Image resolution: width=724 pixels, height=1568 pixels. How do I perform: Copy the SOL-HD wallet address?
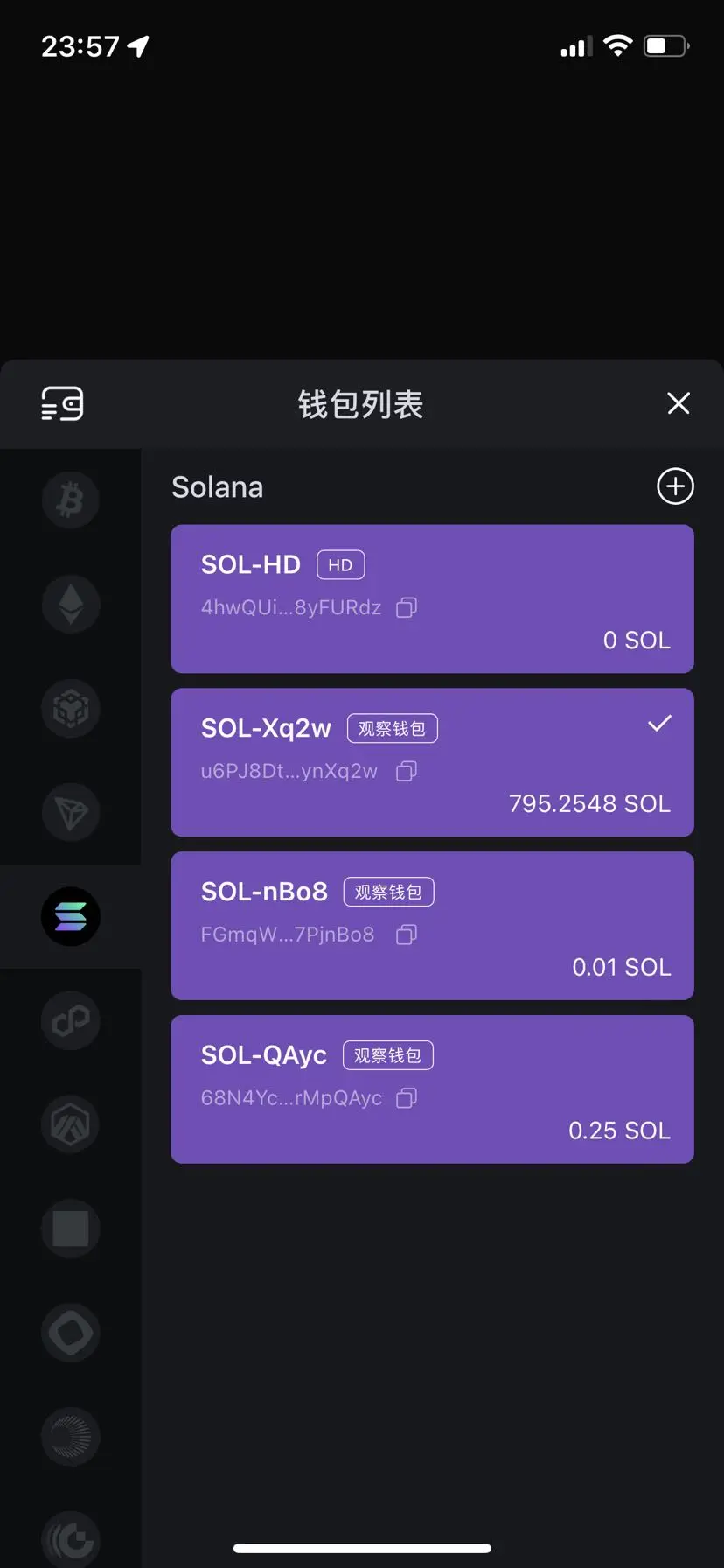click(x=407, y=607)
